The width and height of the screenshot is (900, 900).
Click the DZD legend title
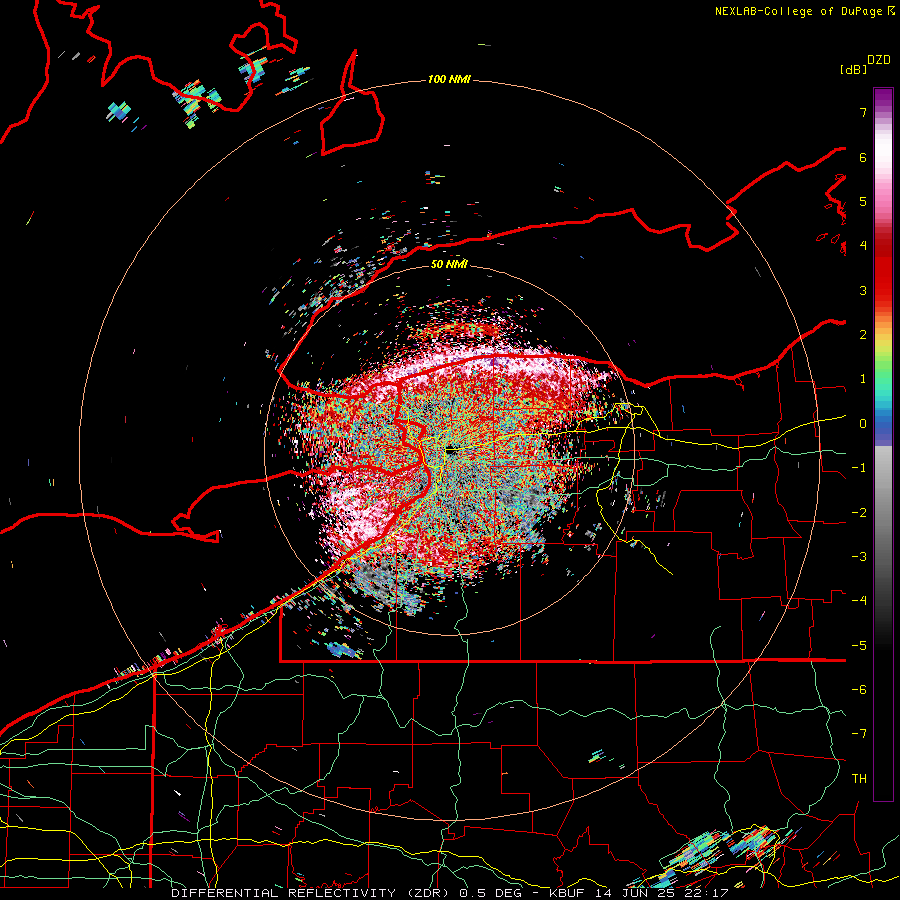pyautogui.click(x=879, y=60)
